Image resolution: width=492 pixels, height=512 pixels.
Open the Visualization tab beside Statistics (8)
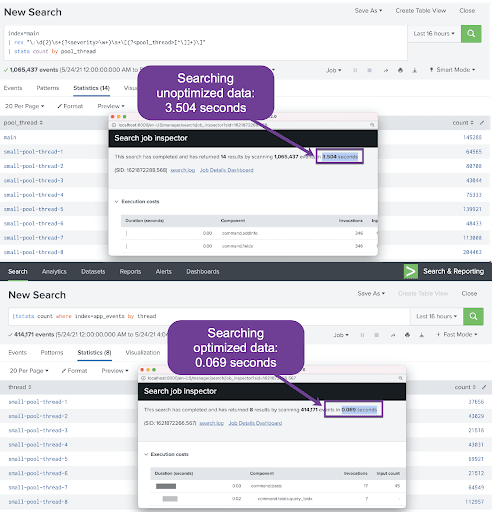click(x=143, y=353)
